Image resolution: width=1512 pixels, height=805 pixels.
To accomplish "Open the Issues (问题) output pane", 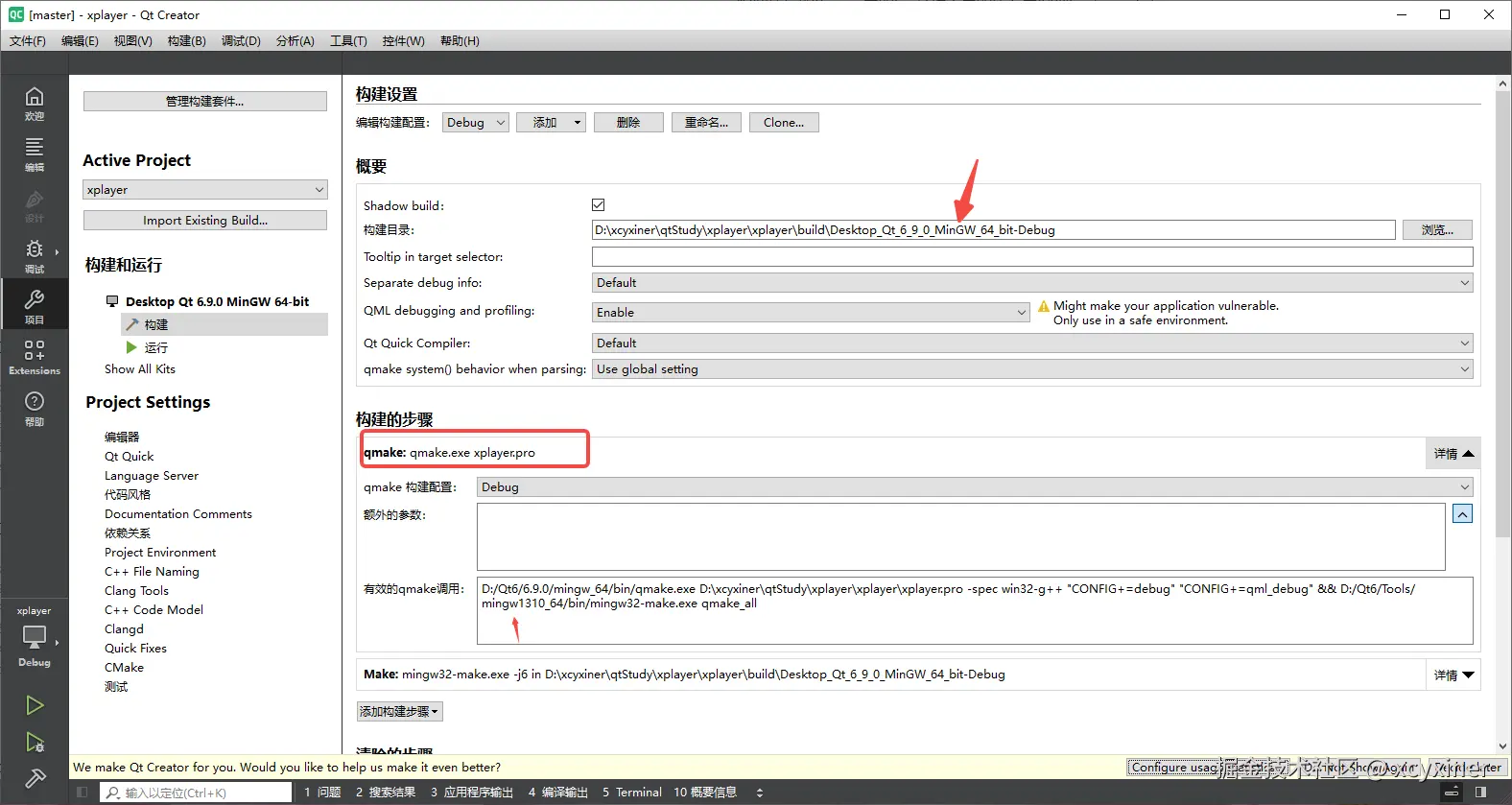I will [x=322, y=793].
